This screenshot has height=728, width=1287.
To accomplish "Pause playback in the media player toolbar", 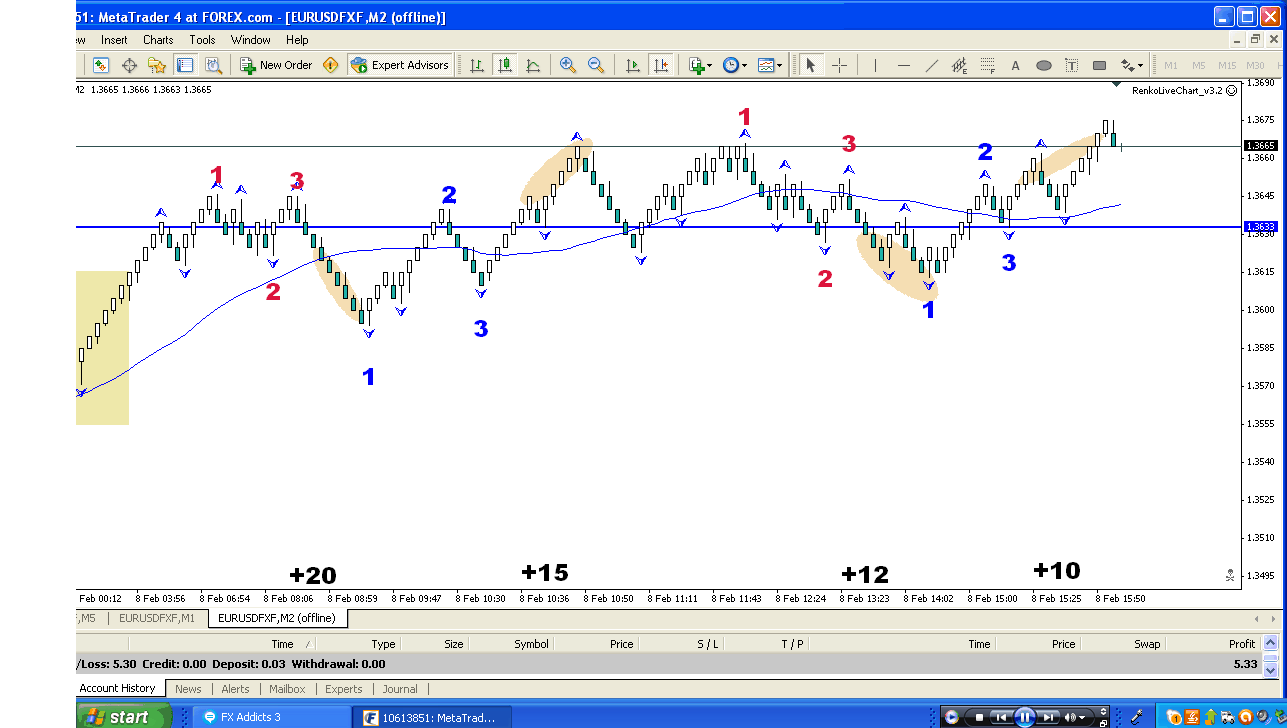I will pos(1025,717).
